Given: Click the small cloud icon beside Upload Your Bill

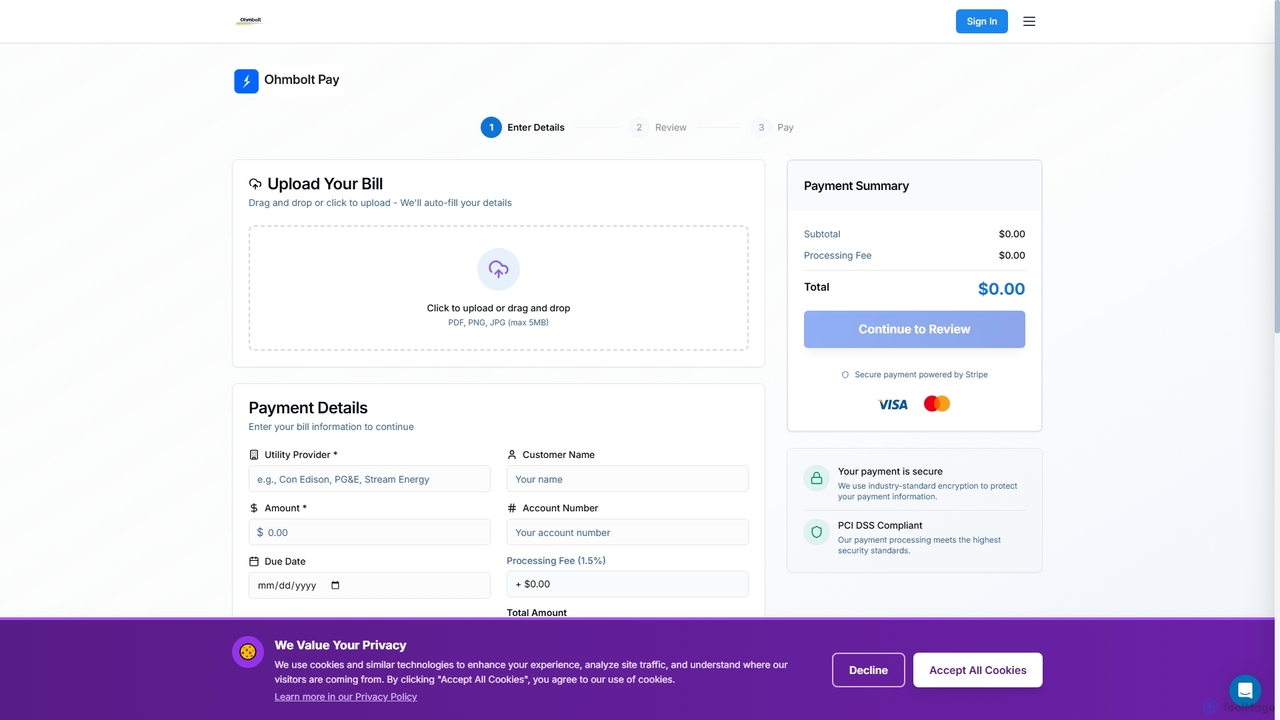Looking at the screenshot, I should coord(255,184).
